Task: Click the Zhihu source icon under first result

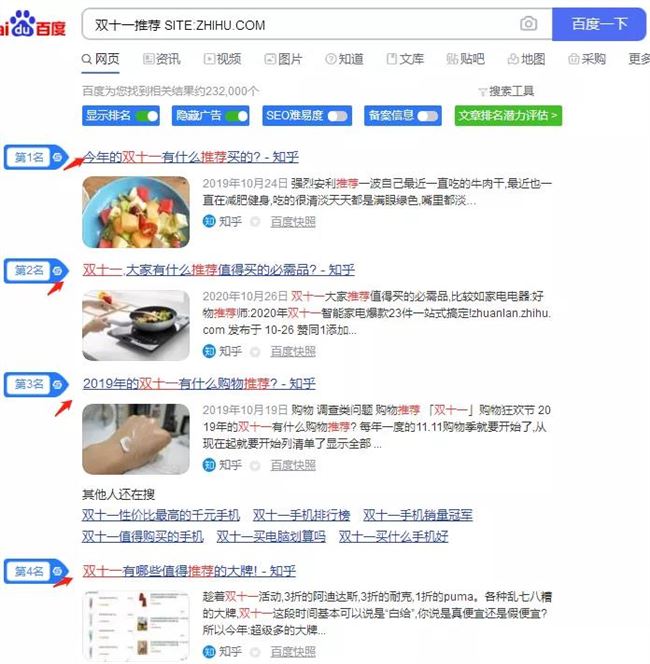Action: point(209,221)
